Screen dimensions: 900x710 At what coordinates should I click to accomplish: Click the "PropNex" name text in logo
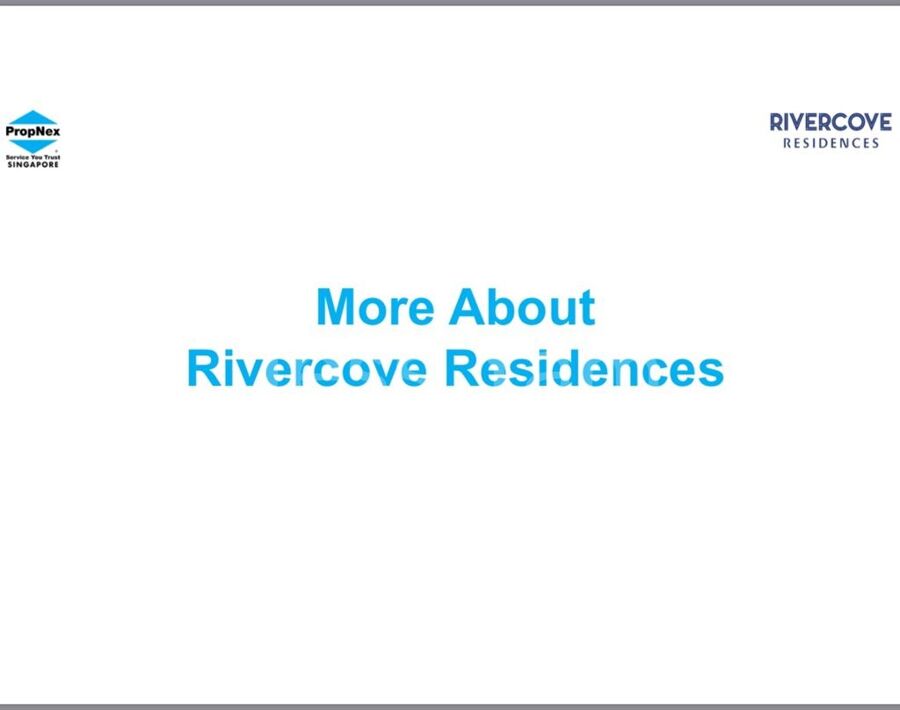tap(33, 131)
